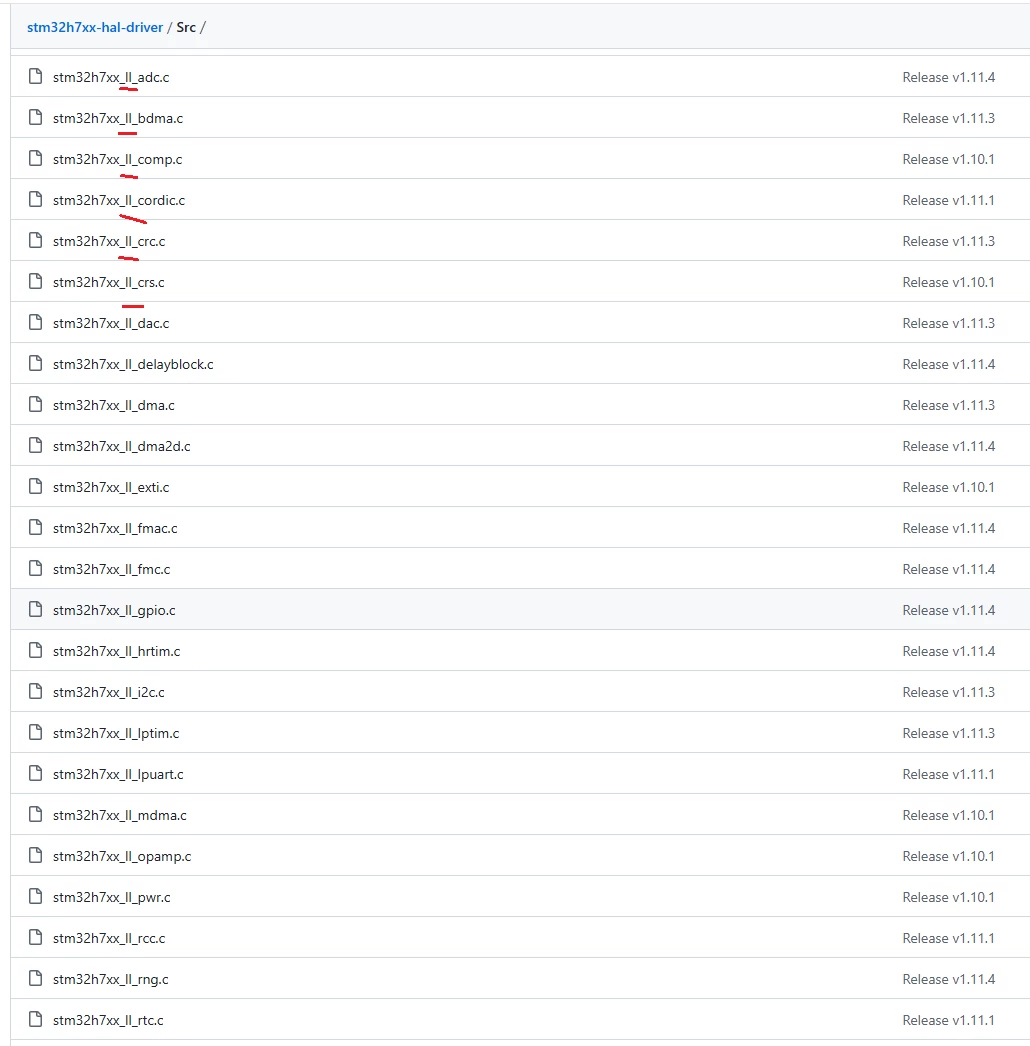Click file icon beside stm32h7xx_ll_crs.c

[x=35, y=282]
